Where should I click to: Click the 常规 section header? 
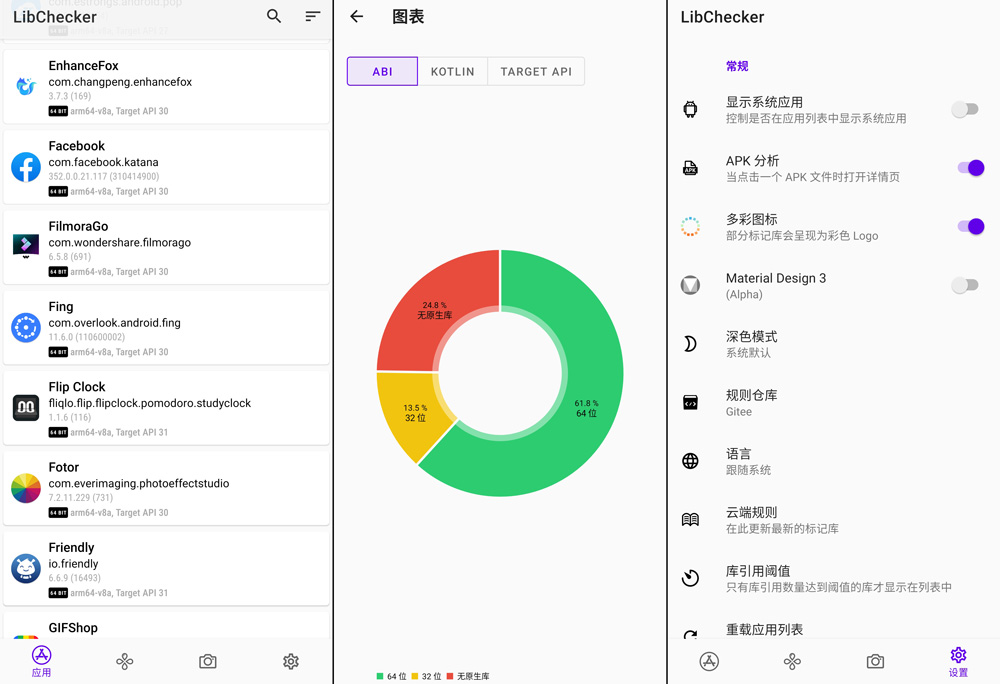click(x=737, y=66)
